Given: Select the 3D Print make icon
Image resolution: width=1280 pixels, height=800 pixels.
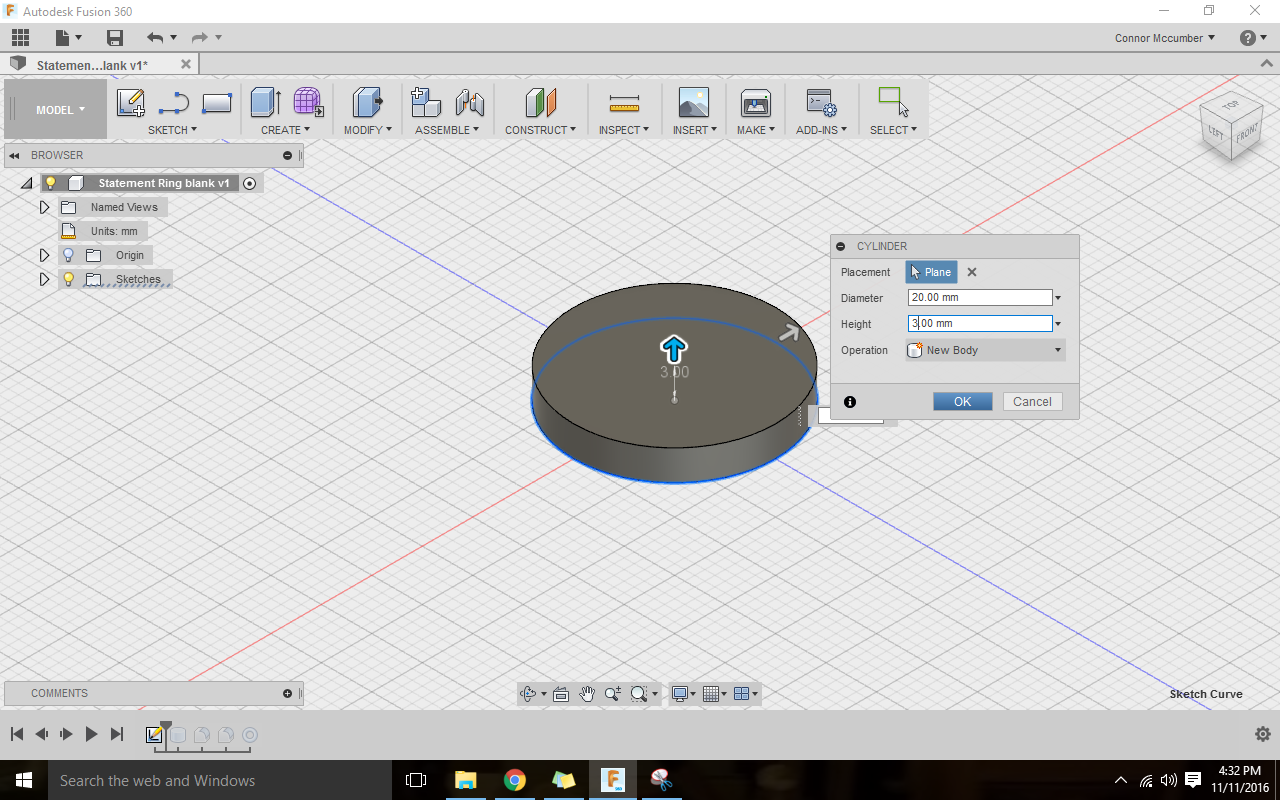Looking at the screenshot, I should click(755, 102).
